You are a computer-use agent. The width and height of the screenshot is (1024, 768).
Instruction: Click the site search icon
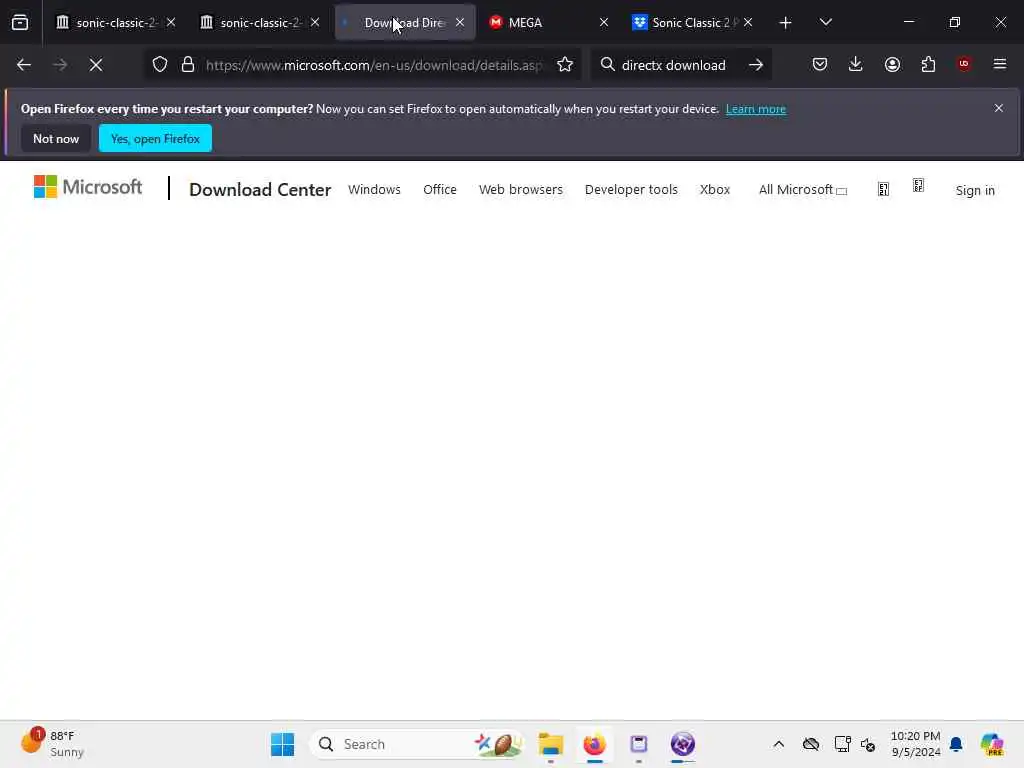[883, 190]
